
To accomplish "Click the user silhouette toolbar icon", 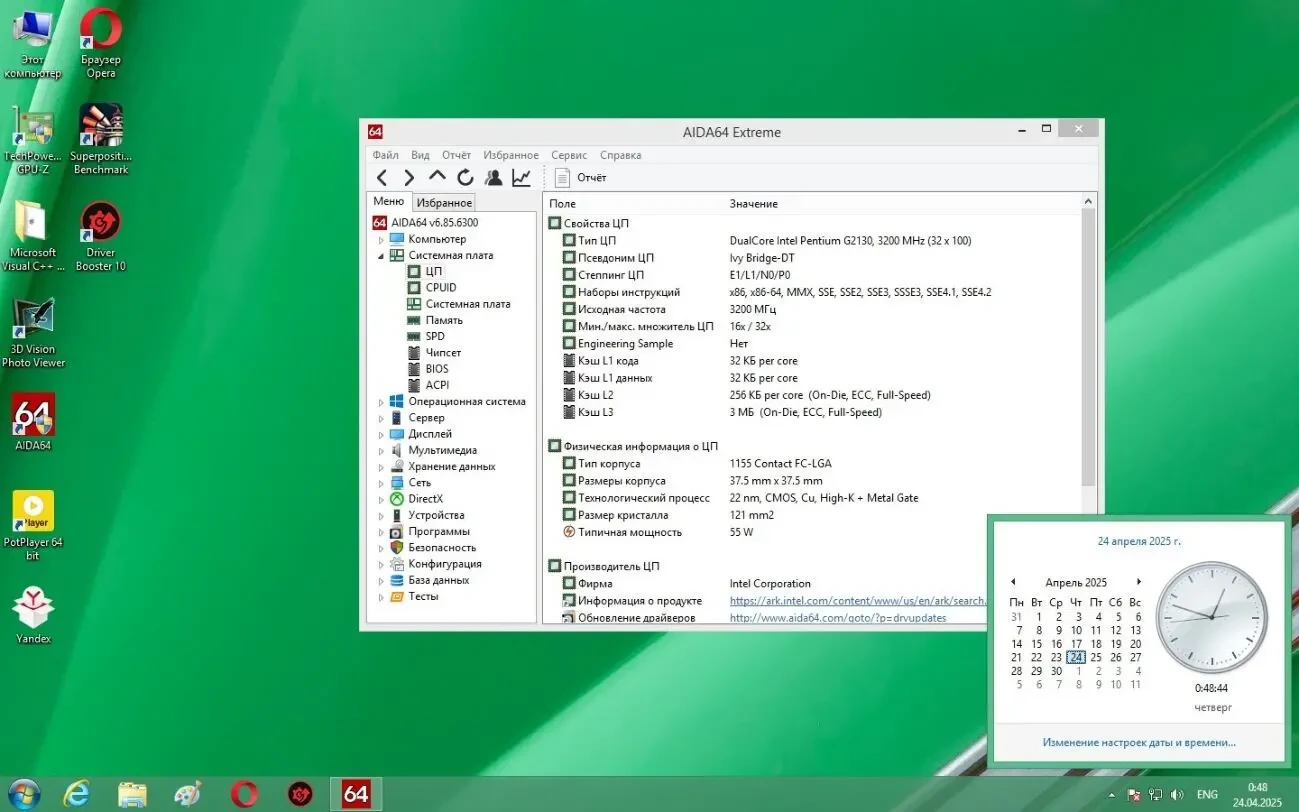I will (493, 177).
